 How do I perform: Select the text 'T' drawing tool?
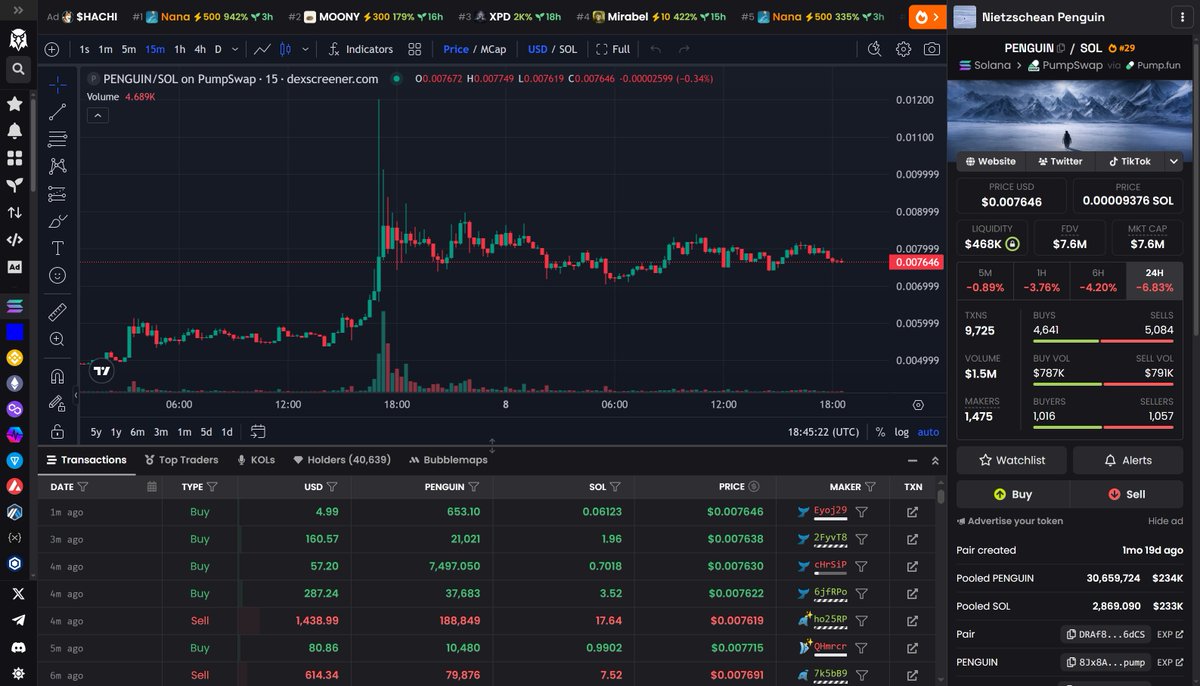[58, 248]
